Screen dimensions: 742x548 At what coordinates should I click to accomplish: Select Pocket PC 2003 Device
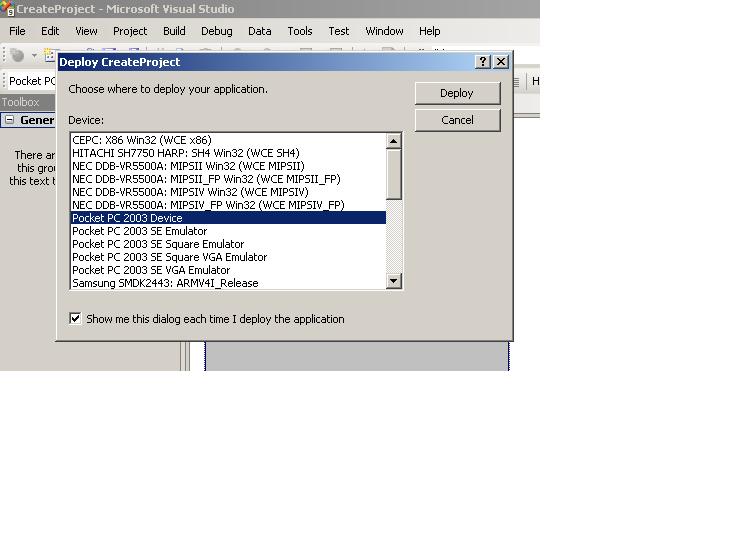pos(228,218)
